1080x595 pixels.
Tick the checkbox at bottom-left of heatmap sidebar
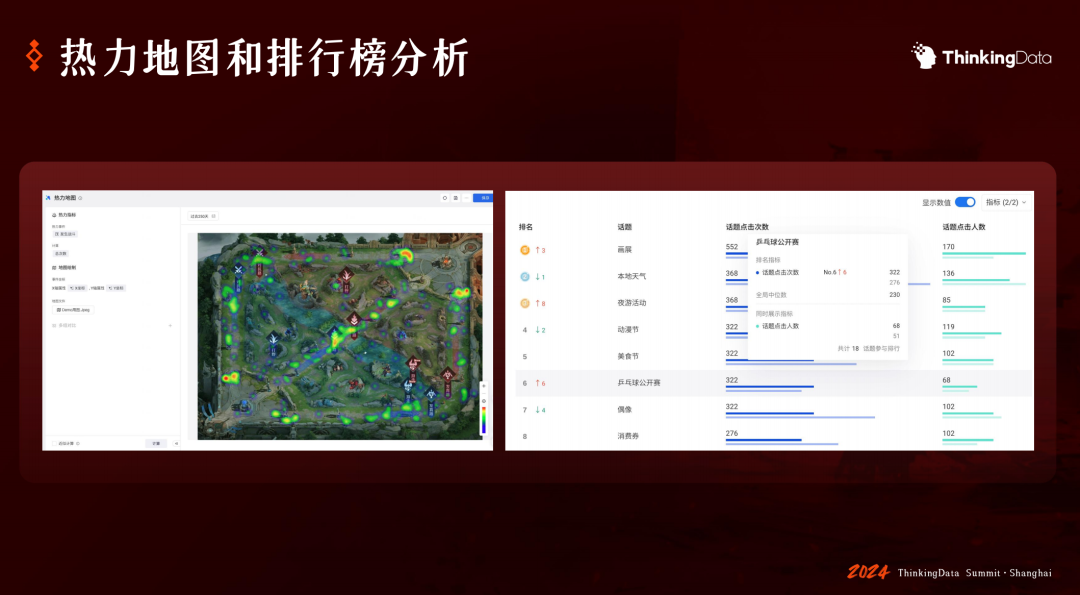tap(54, 443)
